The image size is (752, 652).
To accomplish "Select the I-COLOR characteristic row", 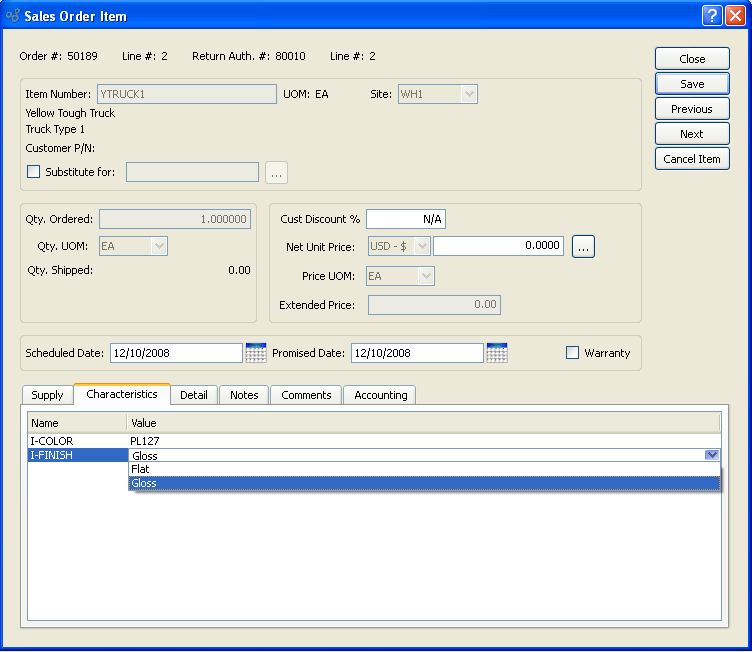I will click(x=52, y=440).
